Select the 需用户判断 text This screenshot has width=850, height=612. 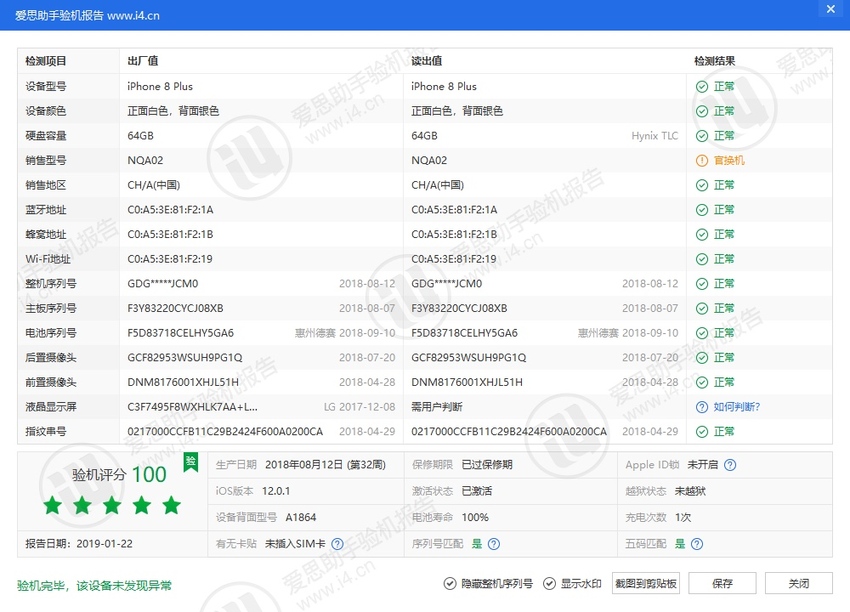[437, 407]
